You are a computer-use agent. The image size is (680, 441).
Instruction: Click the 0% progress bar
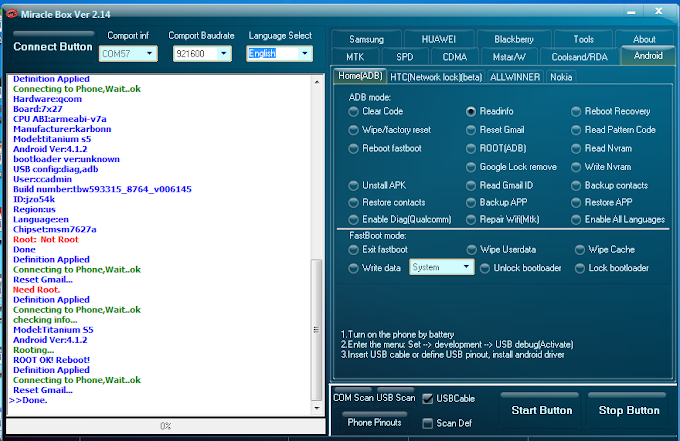tap(166, 426)
